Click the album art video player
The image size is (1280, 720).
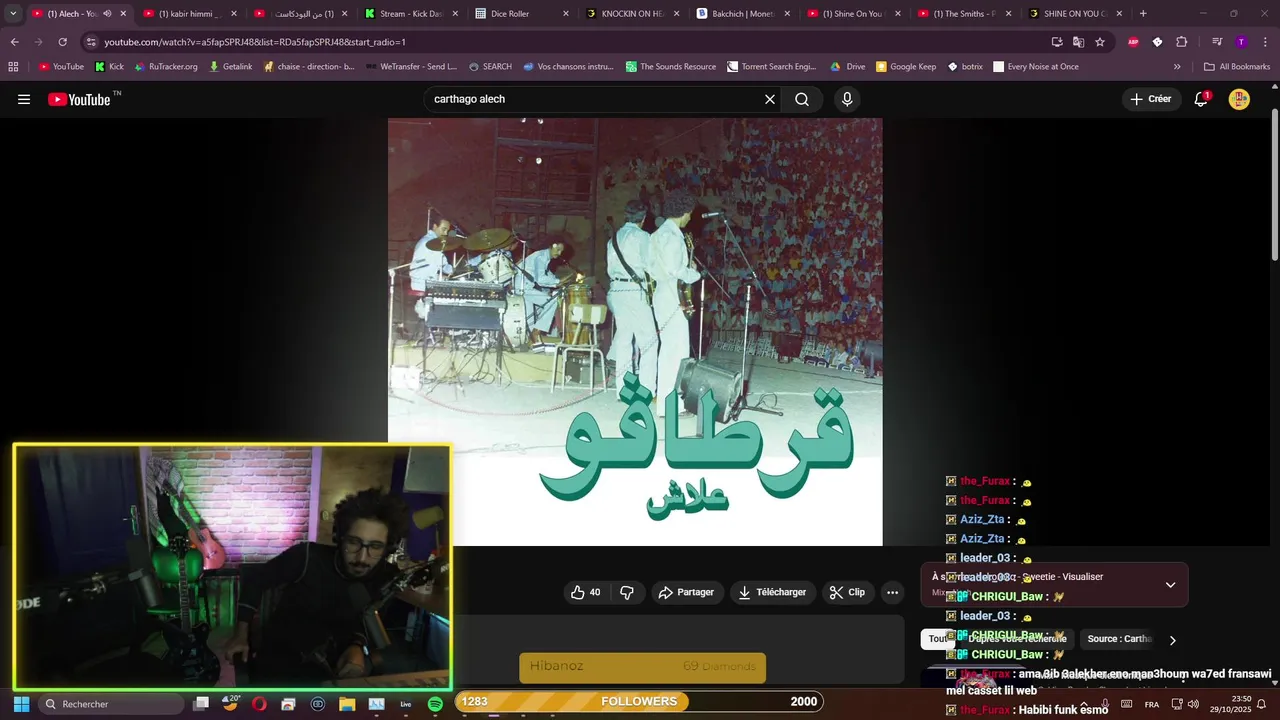coord(635,332)
